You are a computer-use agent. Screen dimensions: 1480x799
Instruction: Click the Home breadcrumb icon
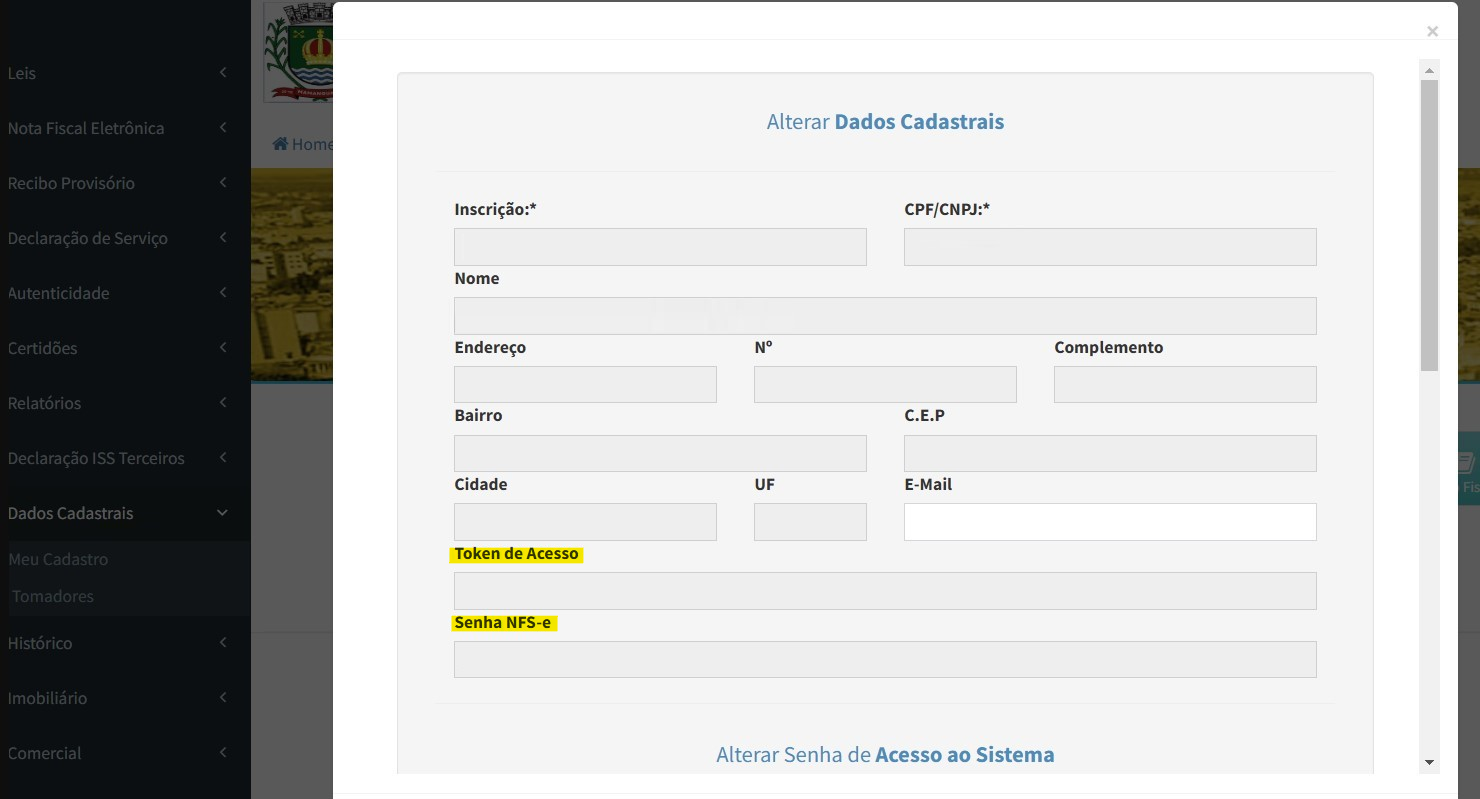(280, 144)
